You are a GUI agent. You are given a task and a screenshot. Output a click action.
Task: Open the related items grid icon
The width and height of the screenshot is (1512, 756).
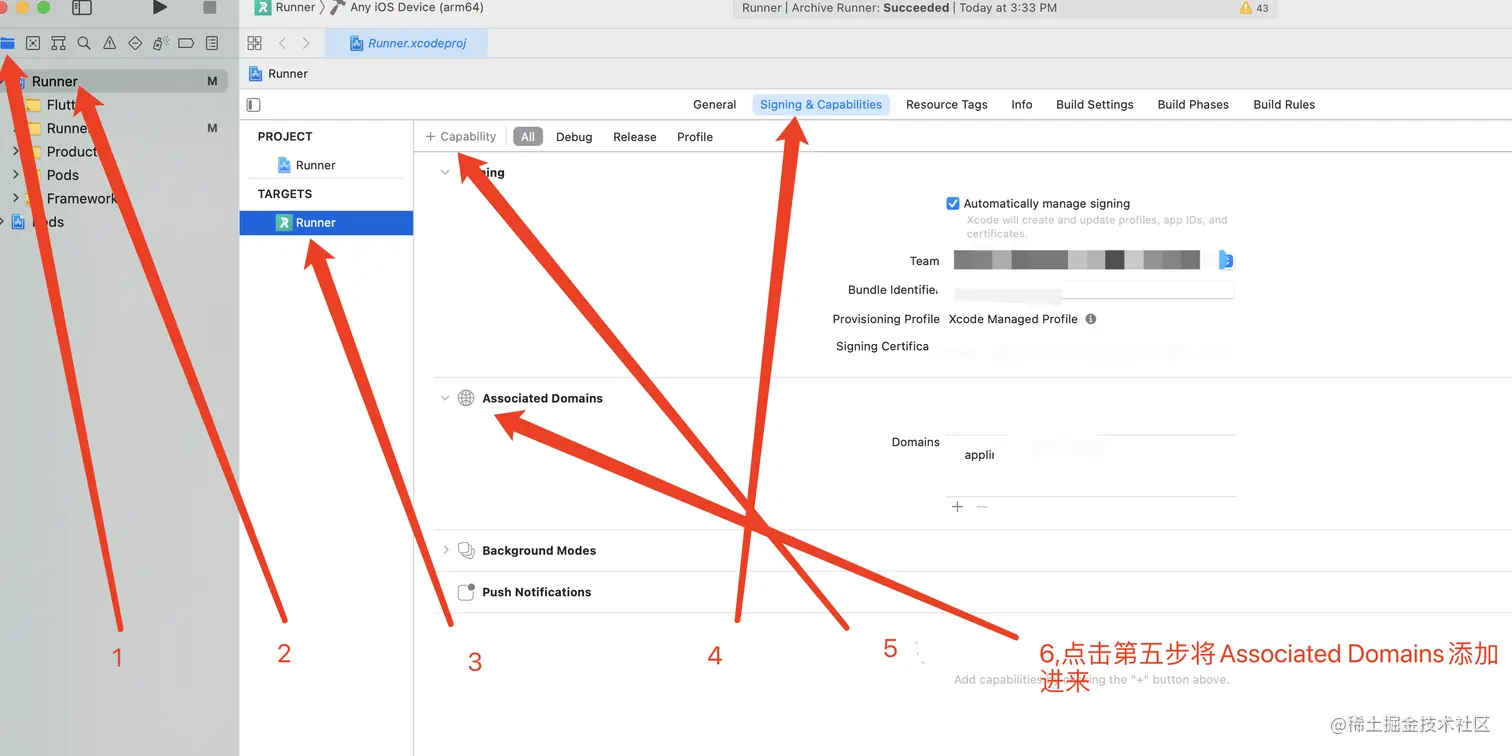254,43
